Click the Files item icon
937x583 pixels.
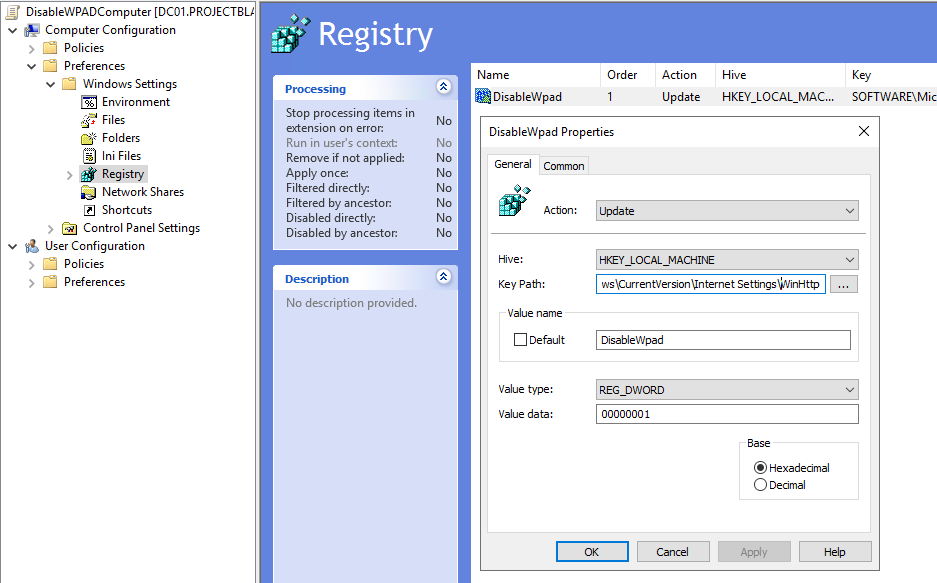[x=88, y=119]
